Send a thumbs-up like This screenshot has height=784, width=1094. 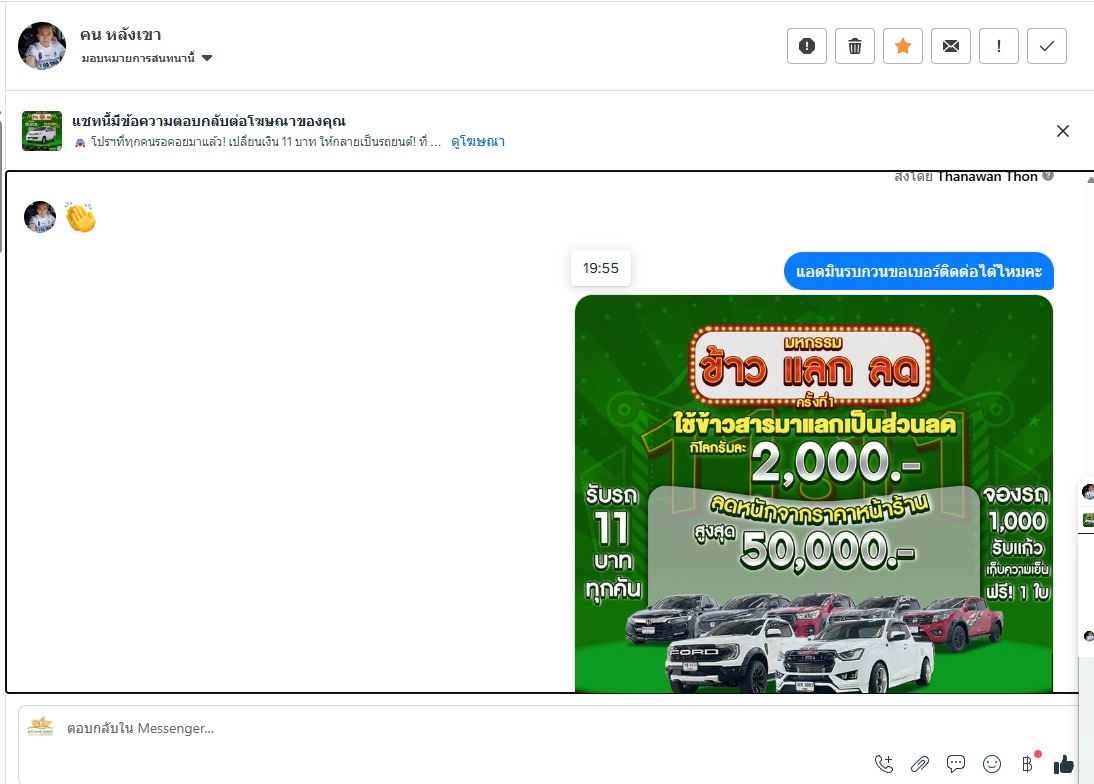coord(1064,764)
